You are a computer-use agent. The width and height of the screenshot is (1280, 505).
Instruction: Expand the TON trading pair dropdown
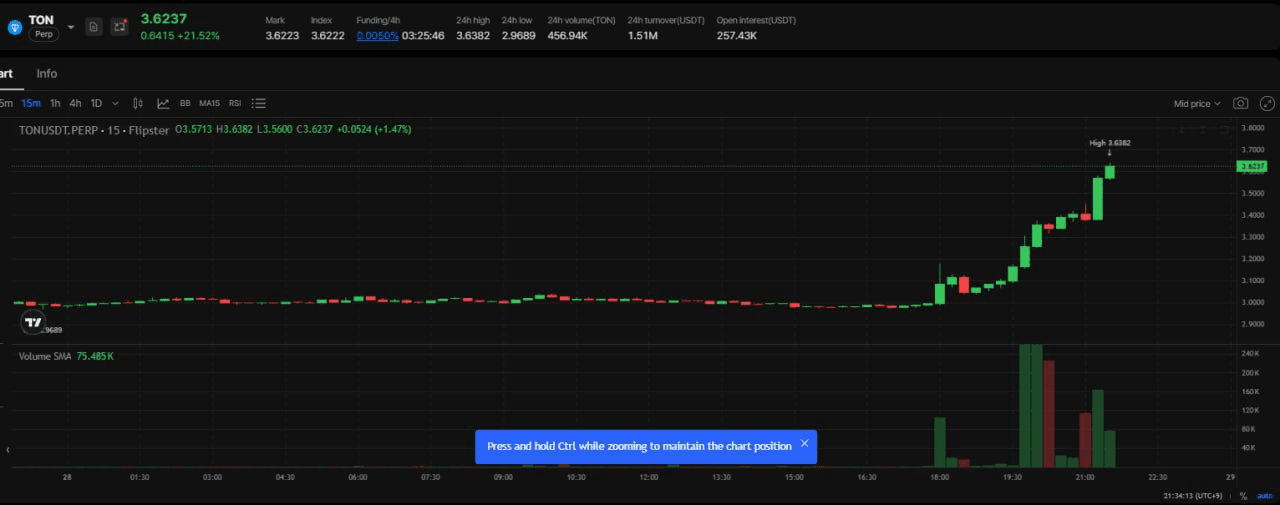(x=70, y=27)
